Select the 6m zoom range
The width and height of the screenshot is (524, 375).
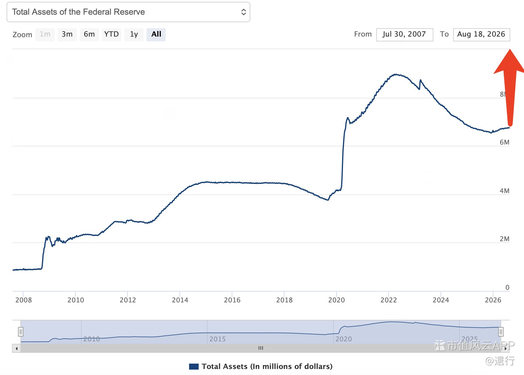89,34
